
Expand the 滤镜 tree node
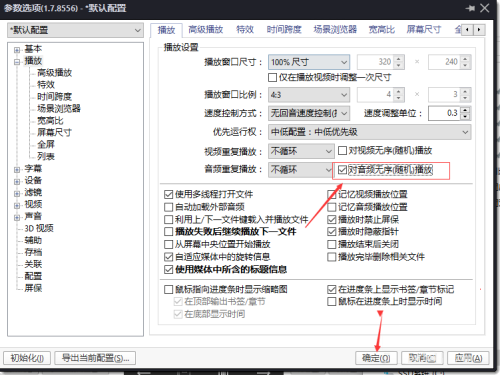(x=17, y=194)
